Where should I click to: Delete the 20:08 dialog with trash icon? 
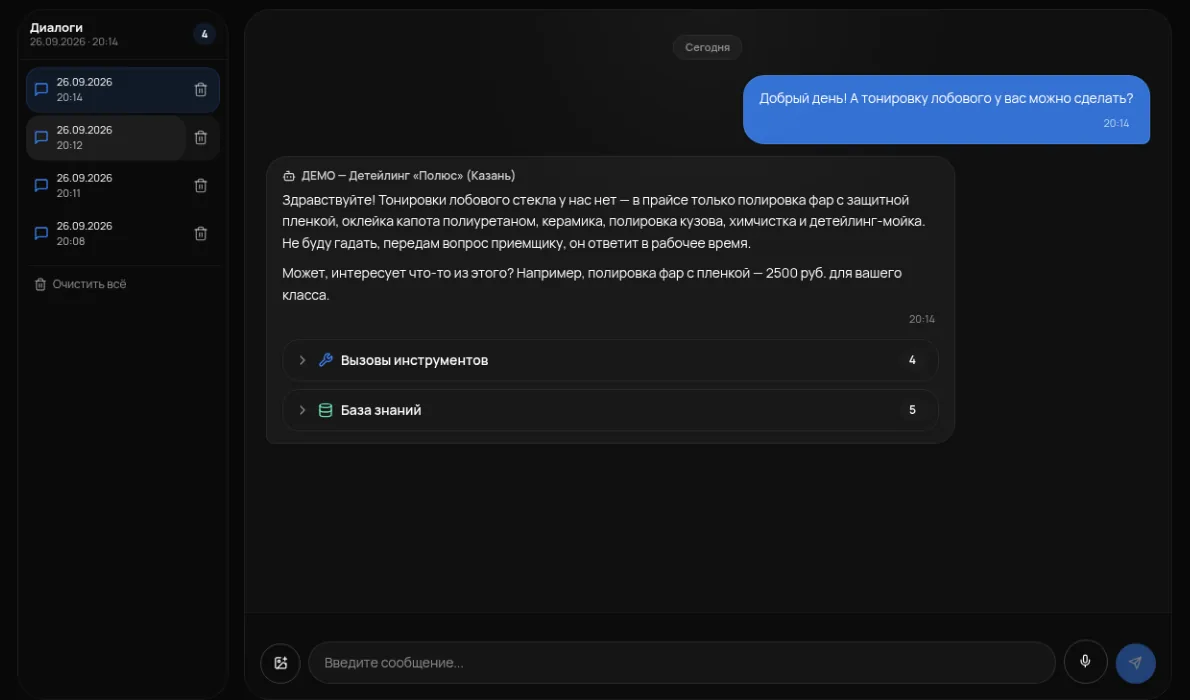coord(200,233)
